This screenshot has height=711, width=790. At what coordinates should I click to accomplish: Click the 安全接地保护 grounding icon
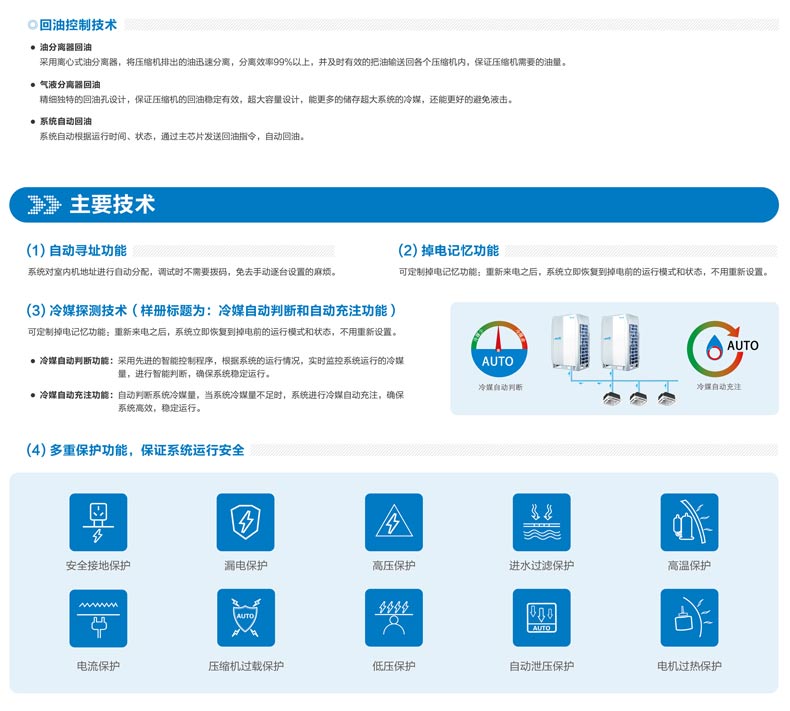(x=98, y=522)
